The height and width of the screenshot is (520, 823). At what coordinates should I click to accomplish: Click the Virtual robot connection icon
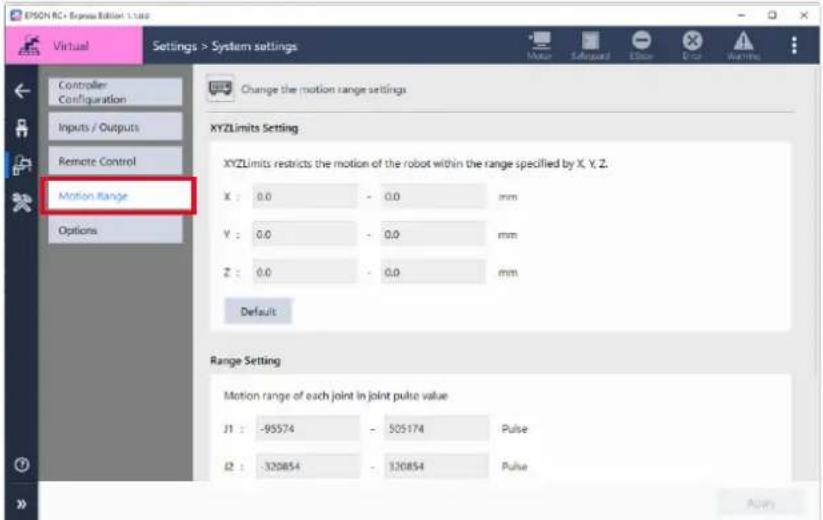pyautogui.click(x=29, y=46)
